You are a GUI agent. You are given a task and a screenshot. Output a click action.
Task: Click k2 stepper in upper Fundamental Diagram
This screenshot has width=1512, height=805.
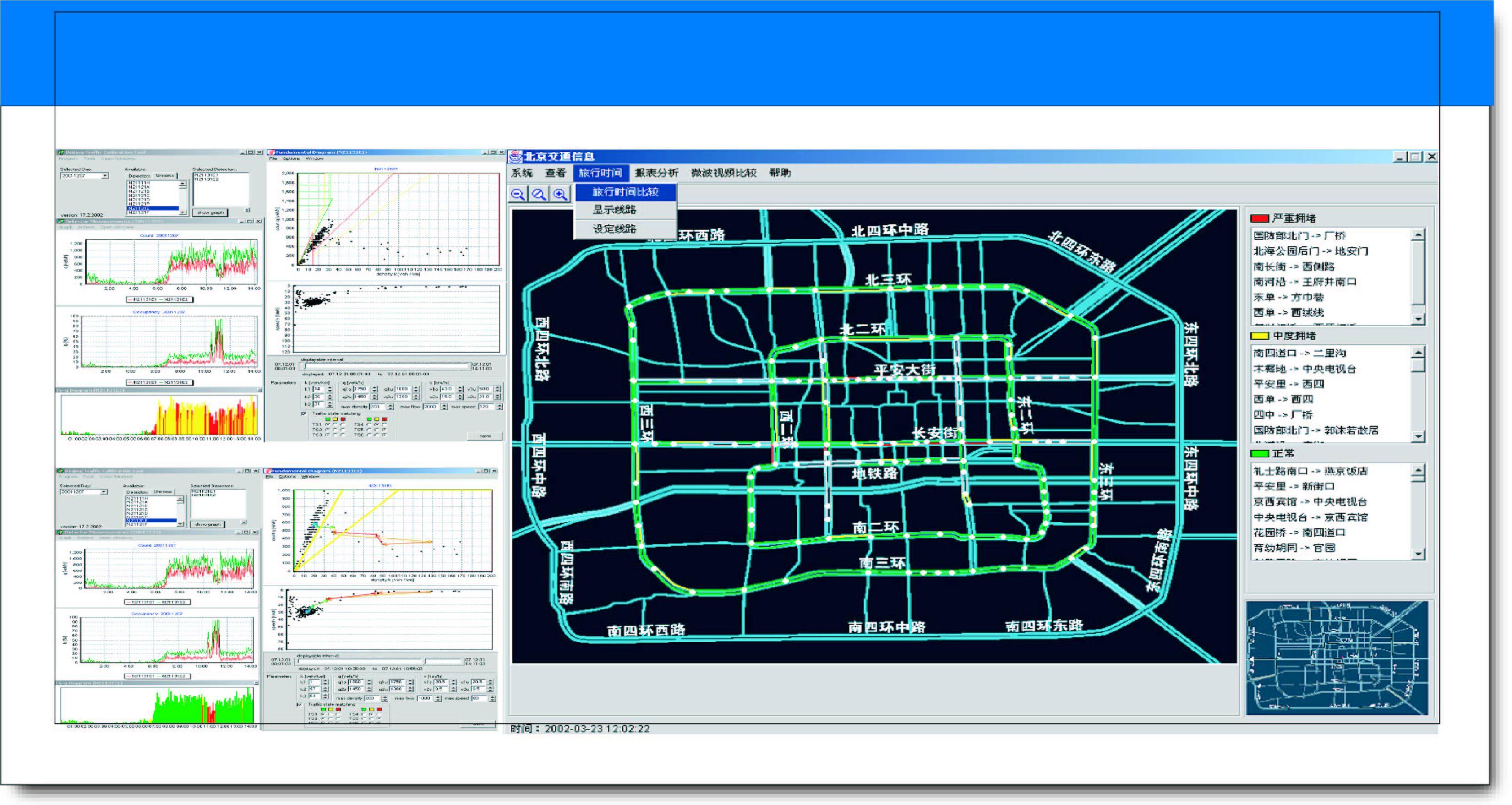330,397
